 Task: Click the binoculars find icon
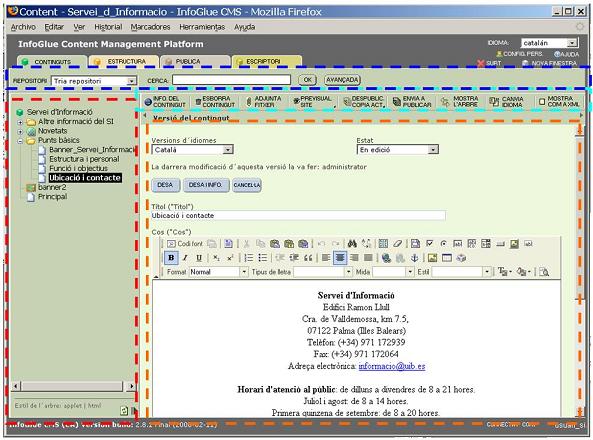coord(352,244)
